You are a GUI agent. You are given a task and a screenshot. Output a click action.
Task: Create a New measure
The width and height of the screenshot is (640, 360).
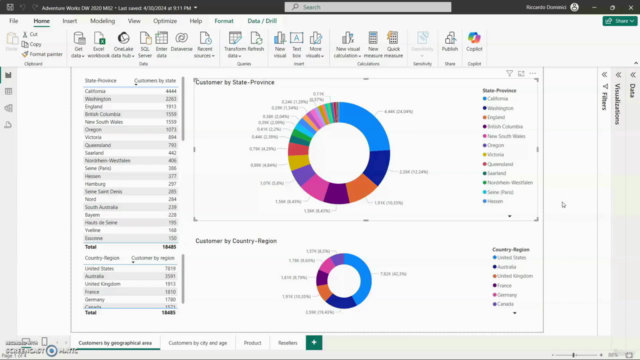(x=373, y=45)
